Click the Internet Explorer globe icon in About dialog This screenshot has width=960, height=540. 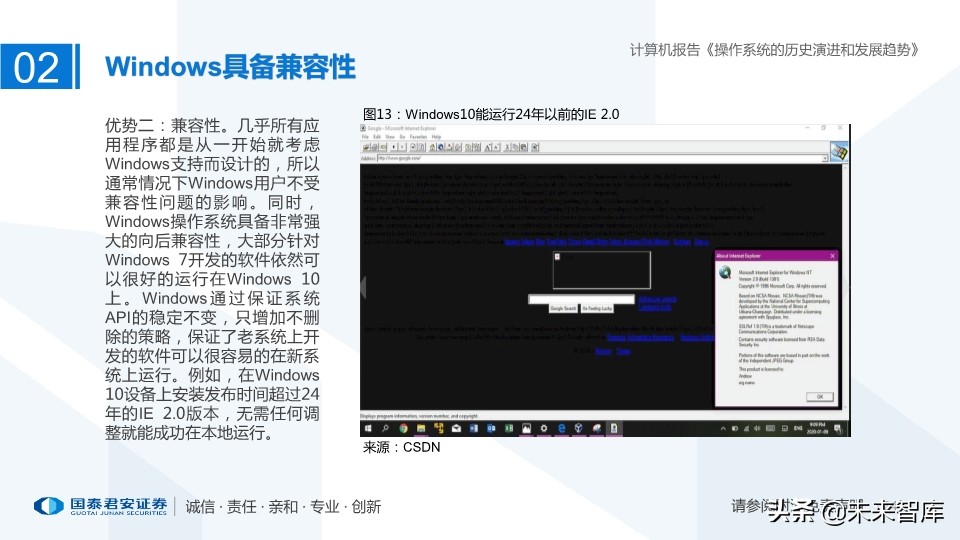tap(726, 272)
